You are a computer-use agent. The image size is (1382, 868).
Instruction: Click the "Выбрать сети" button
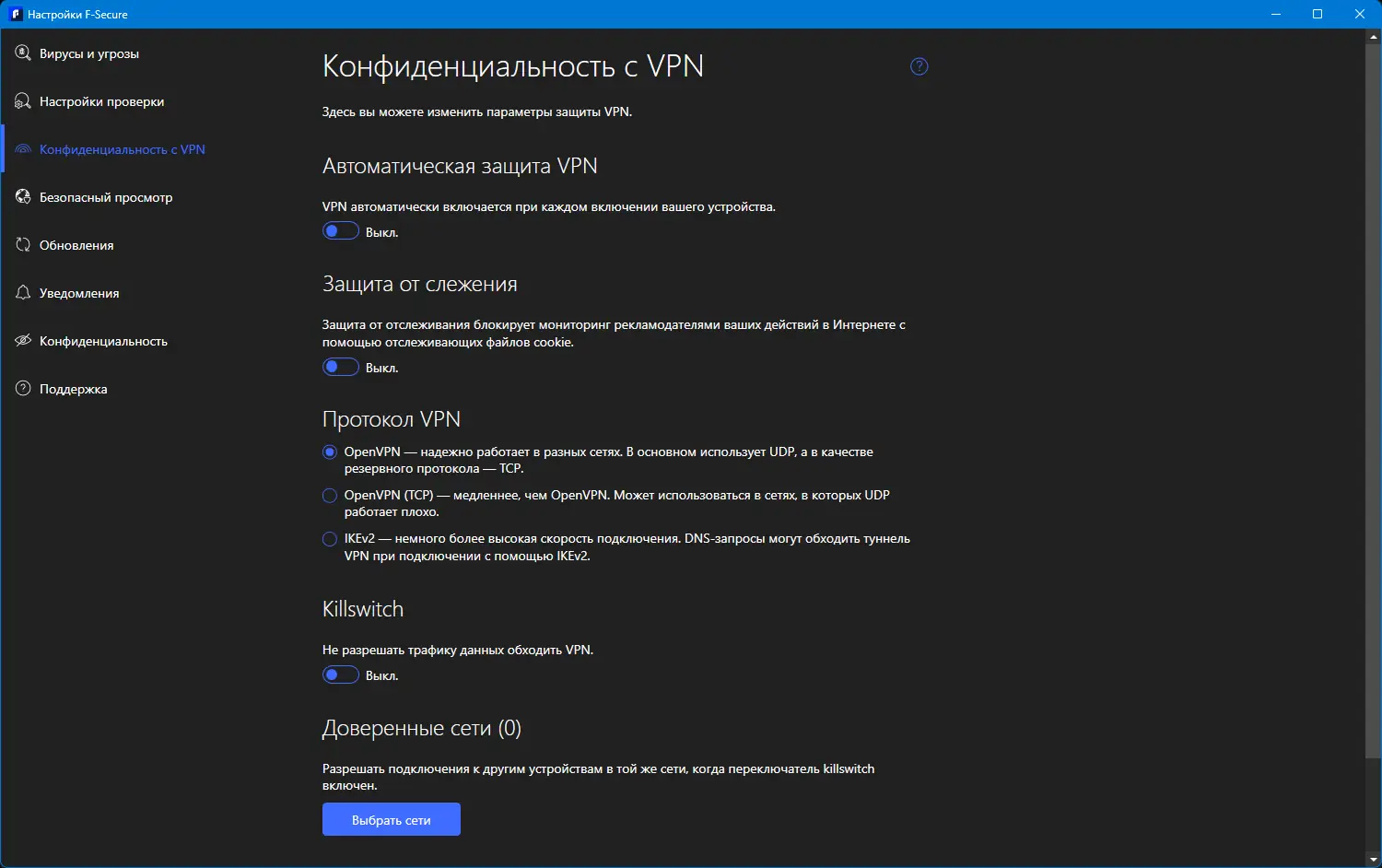tap(391, 819)
